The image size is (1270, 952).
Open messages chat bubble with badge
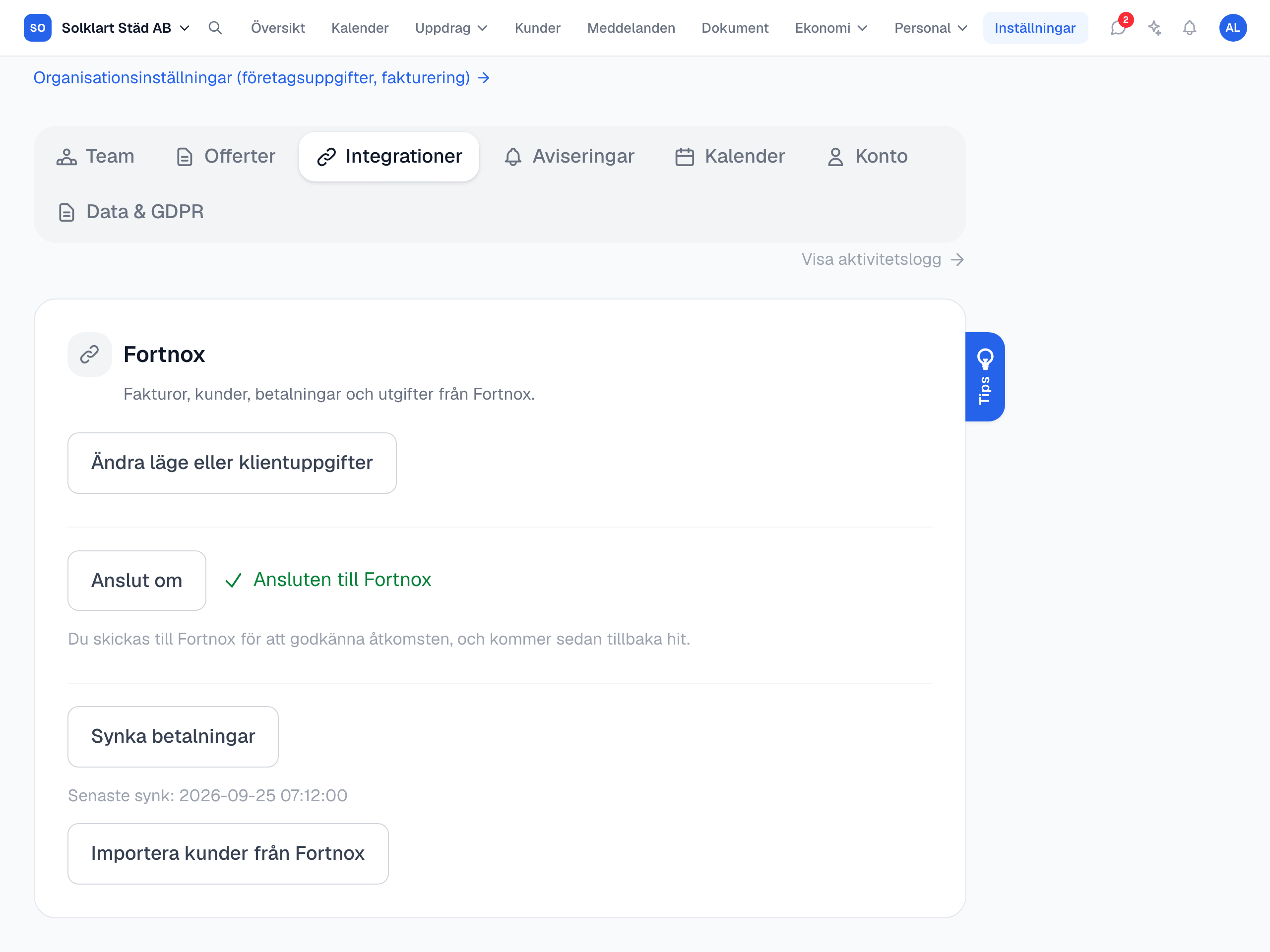[x=1119, y=28]
